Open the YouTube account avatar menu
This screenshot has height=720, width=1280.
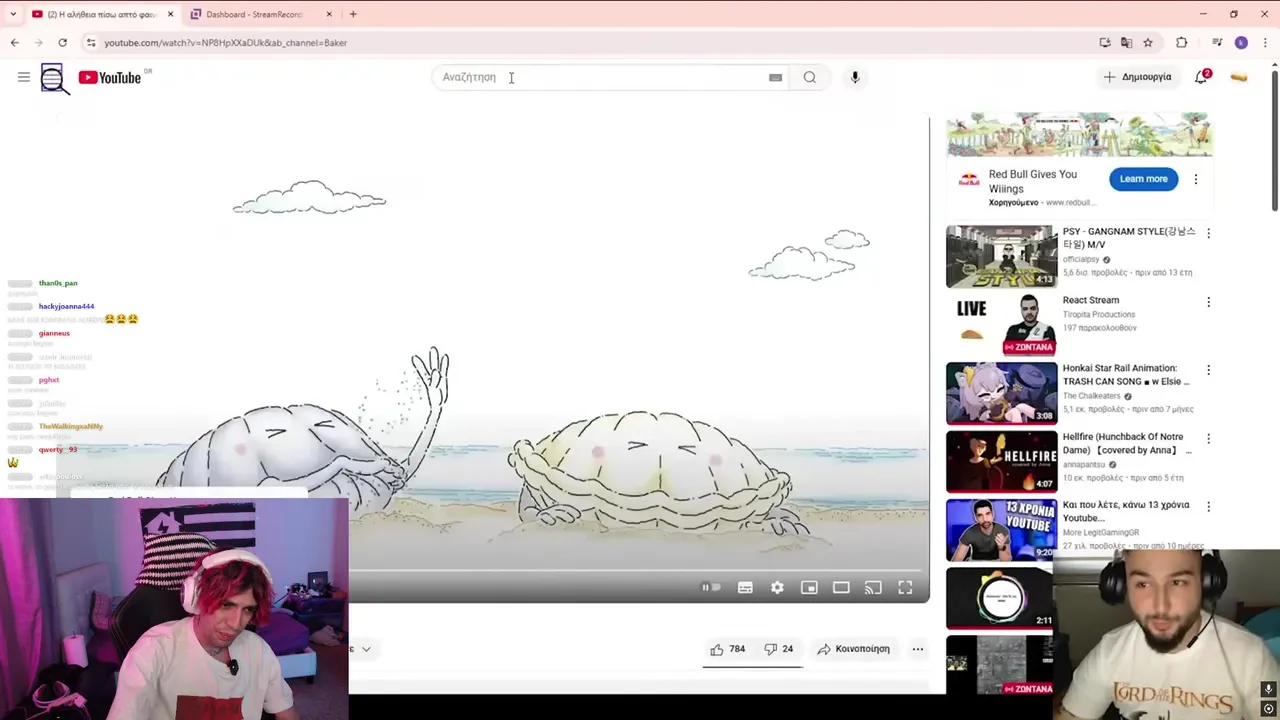tap(1239, 77)
